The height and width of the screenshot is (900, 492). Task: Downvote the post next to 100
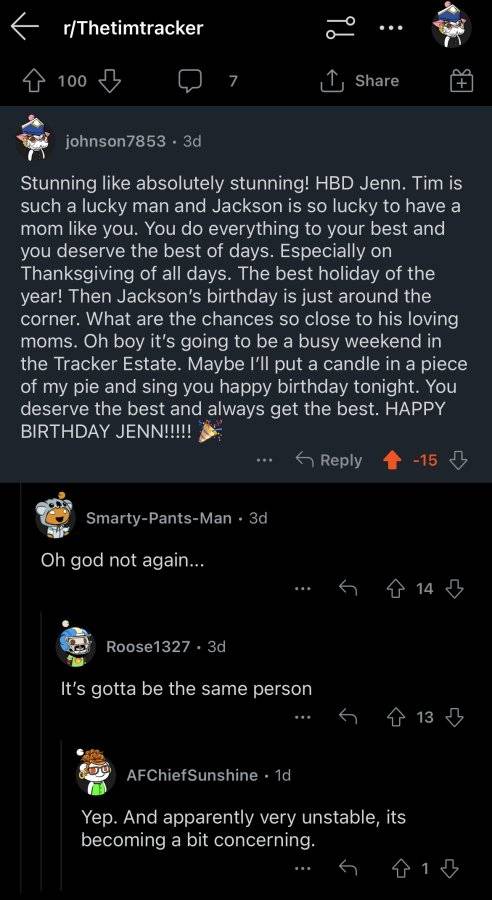(110, 81)
